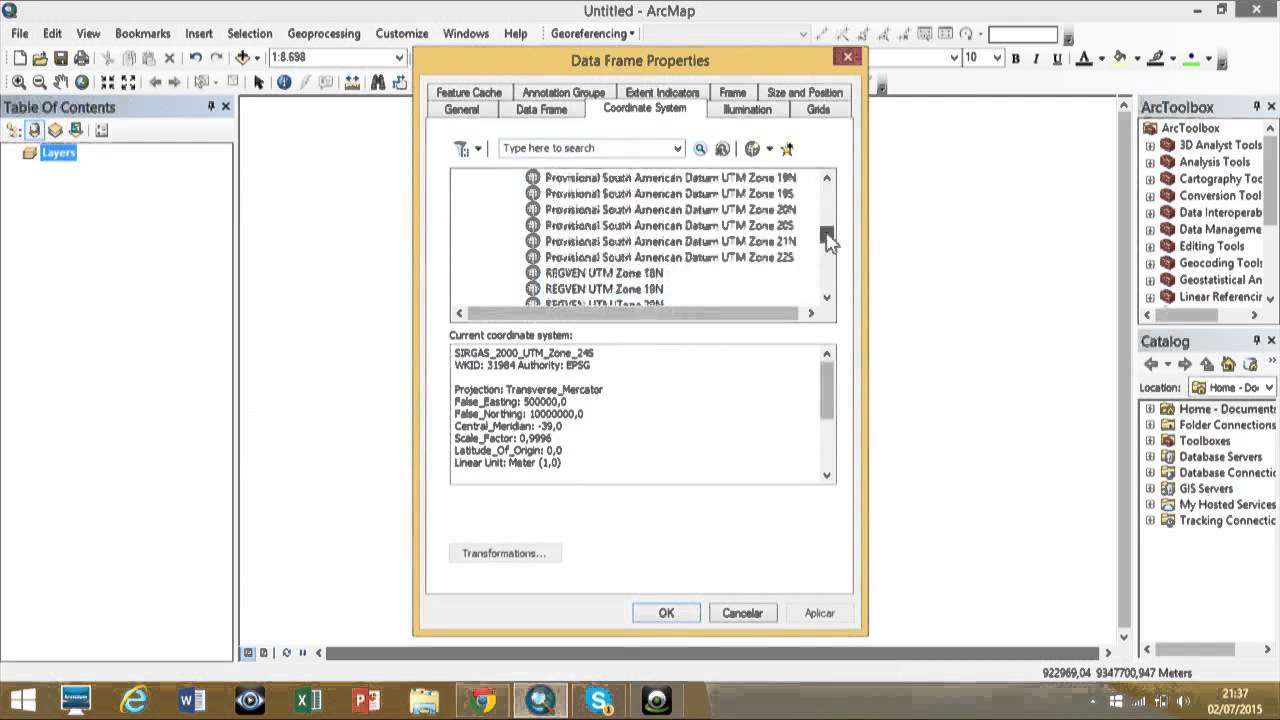The width and height of the screenshot is (1280, 720).
Task: Click the Print icon in the toolbar
Action: pos(82,59)
